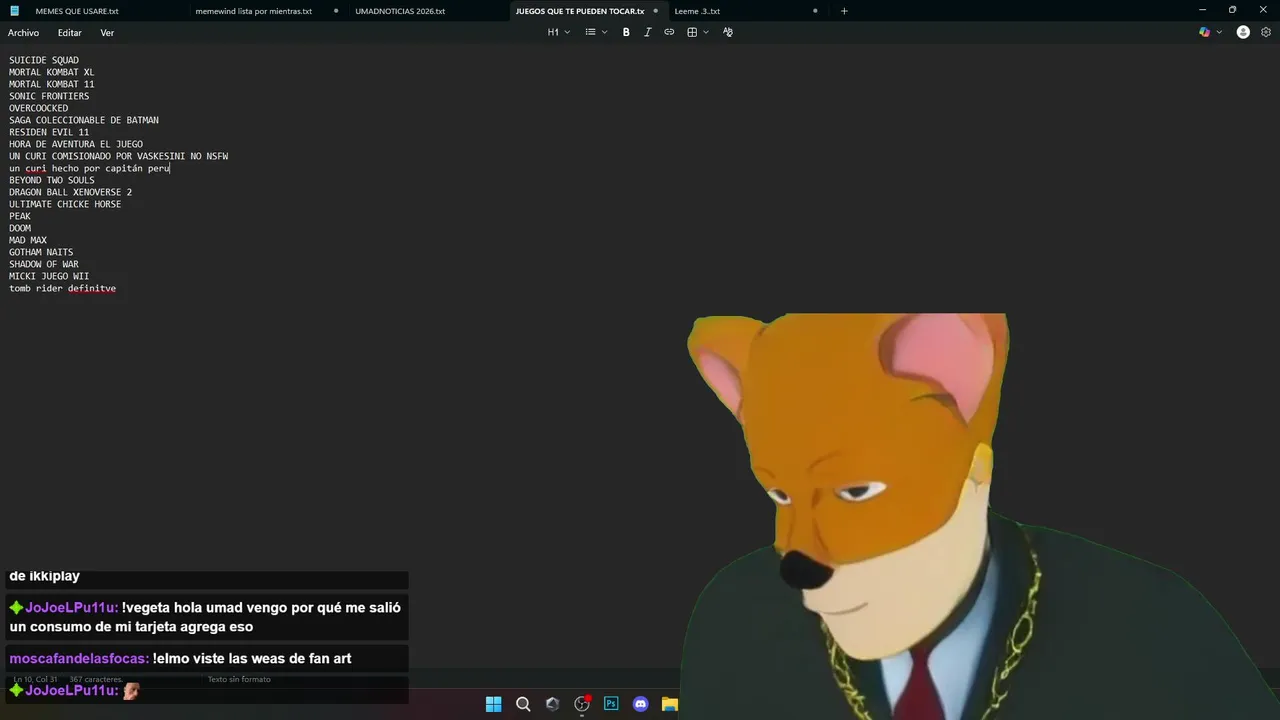This screenshot has height=720, width=1280.
Task: Click 'Texto sin formato' in status bar
Action: pos(239,679)
